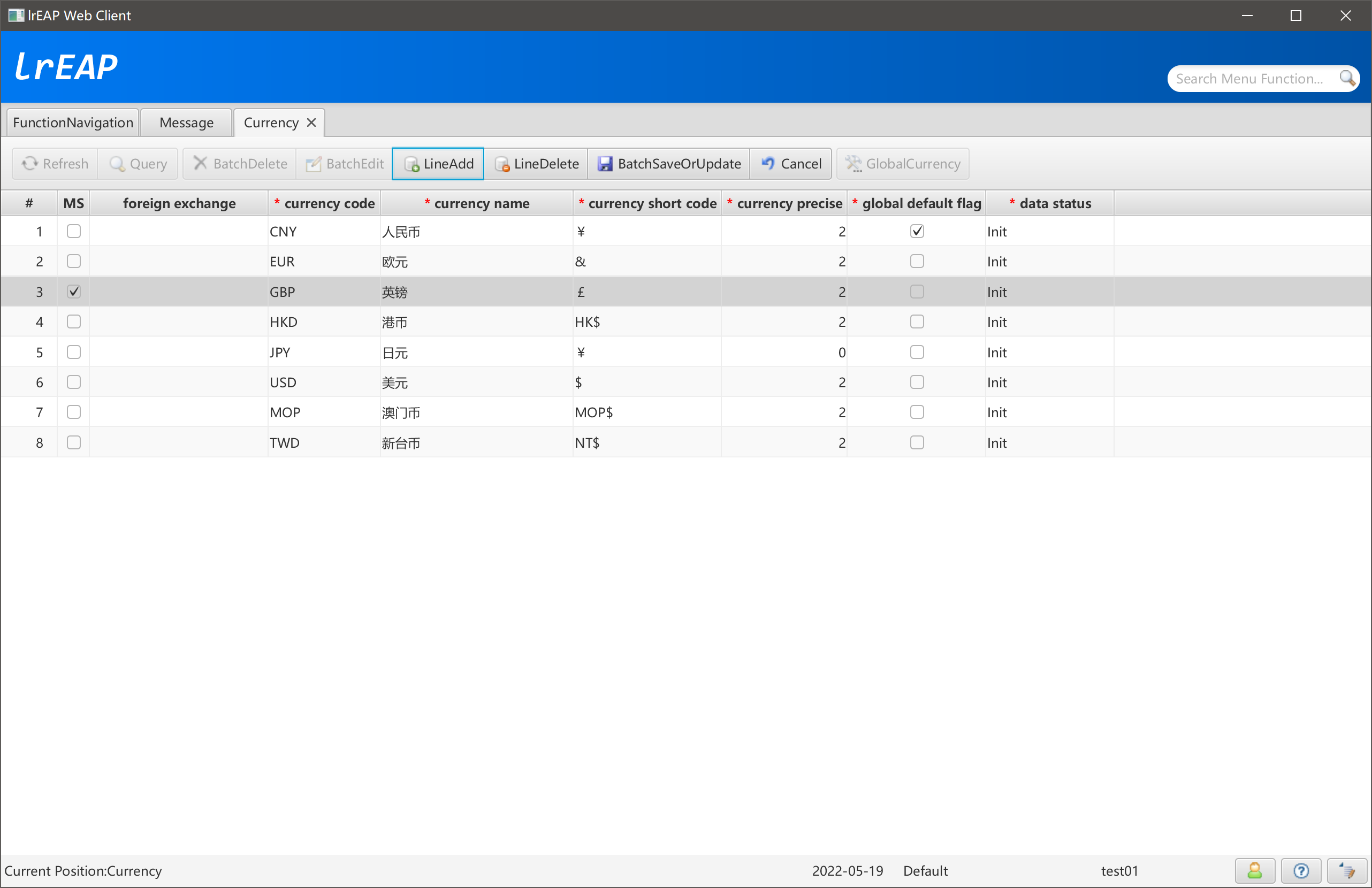Click the precision value 0 for JPY

point(784,353)
